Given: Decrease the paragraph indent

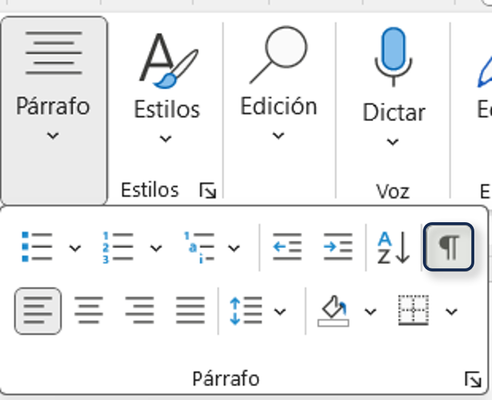Looking at the screenshot, I should [x=287, y=247].
